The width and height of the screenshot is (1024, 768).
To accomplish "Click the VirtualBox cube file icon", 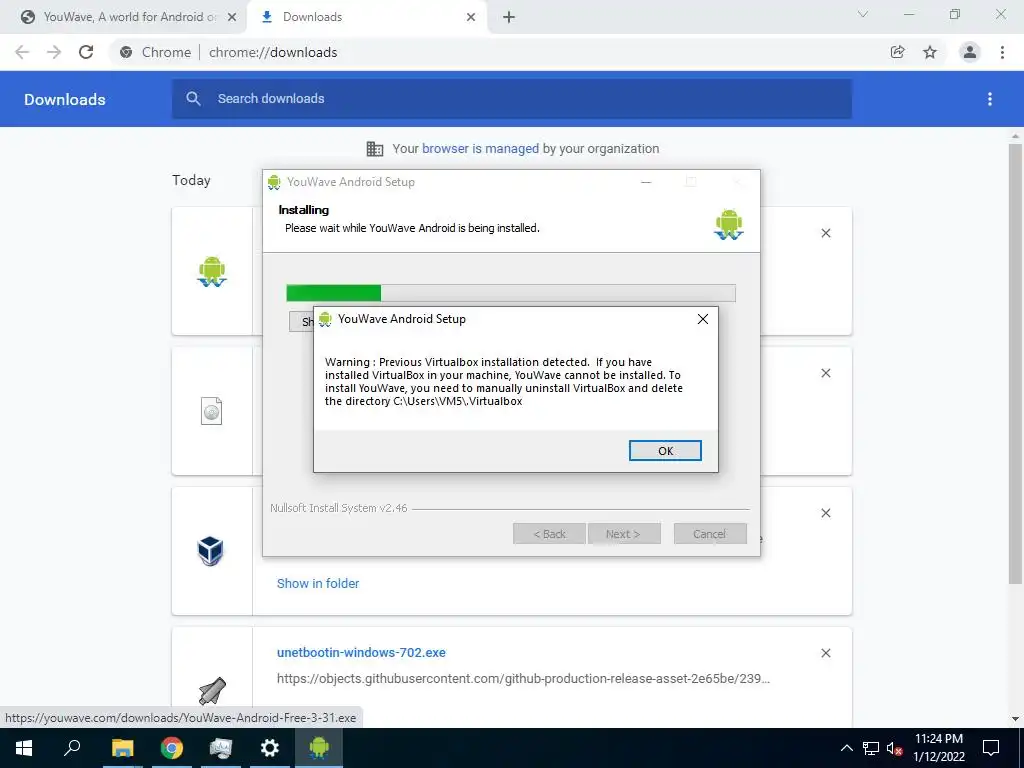I will 211,551.
